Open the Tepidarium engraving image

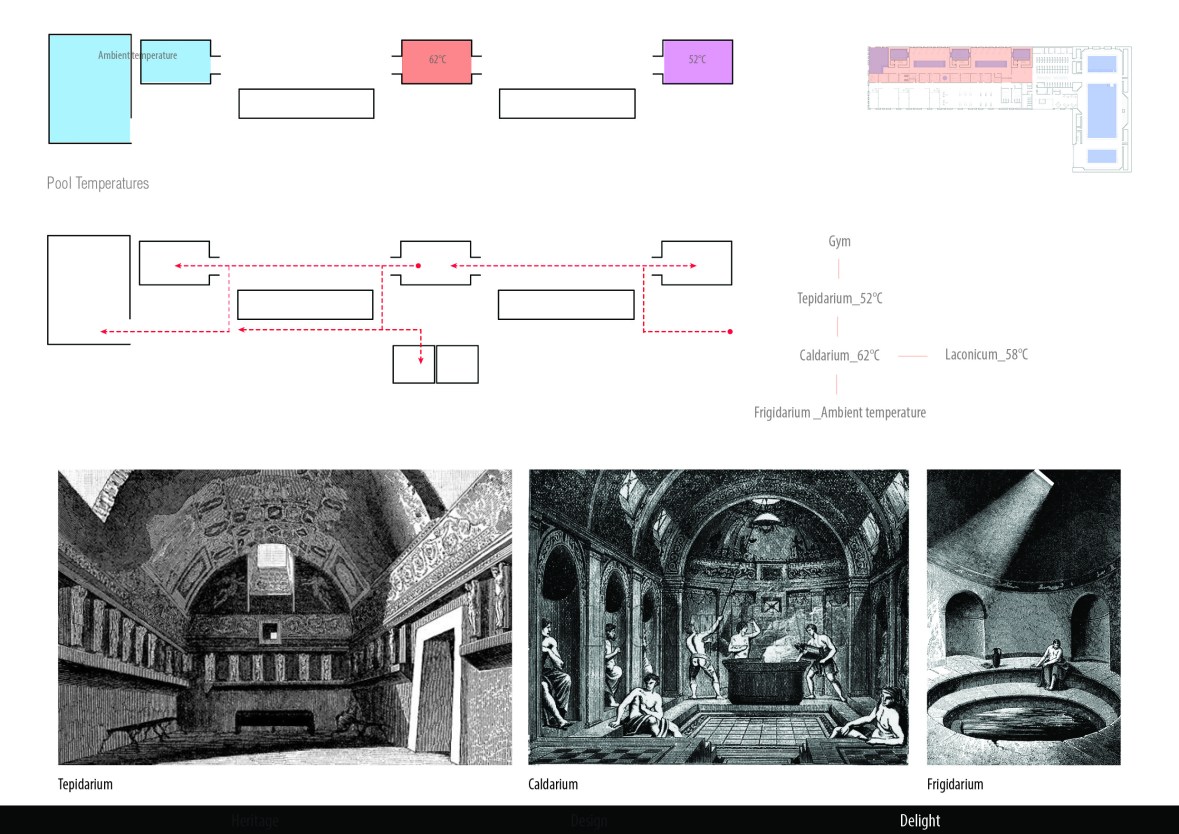pyautogui.click(x=285, y=617)
